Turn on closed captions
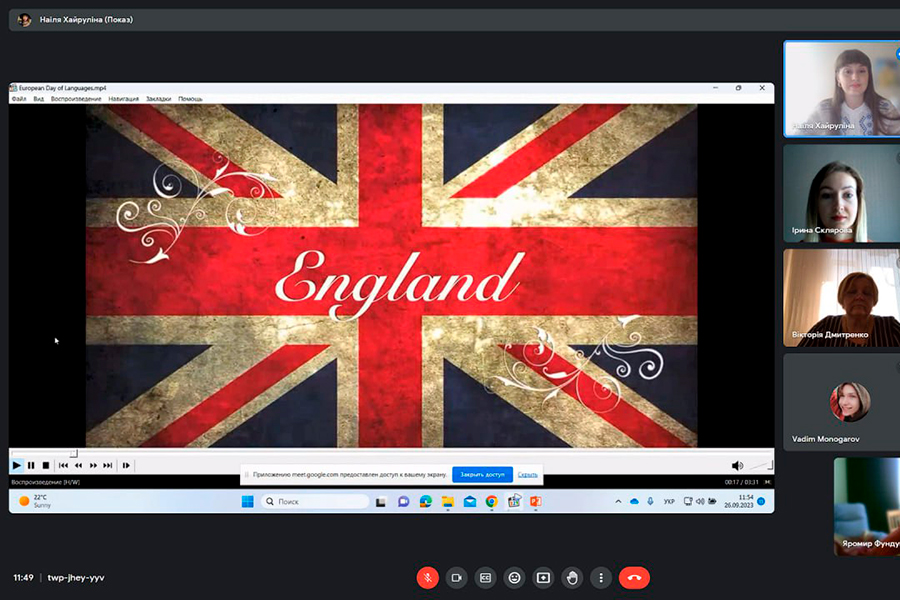 485,577
